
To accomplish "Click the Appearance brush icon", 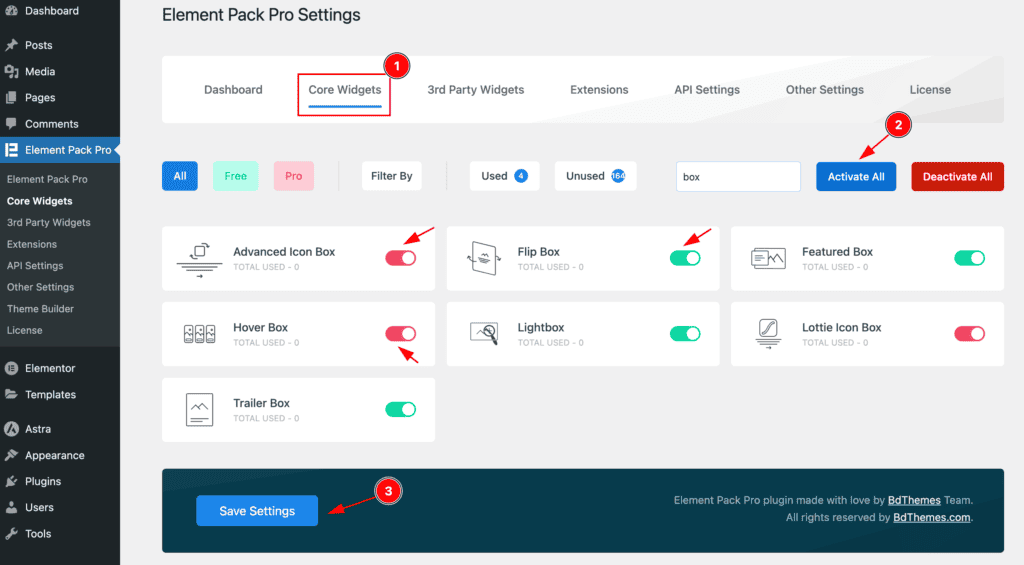I will click(x=11, y=455).
